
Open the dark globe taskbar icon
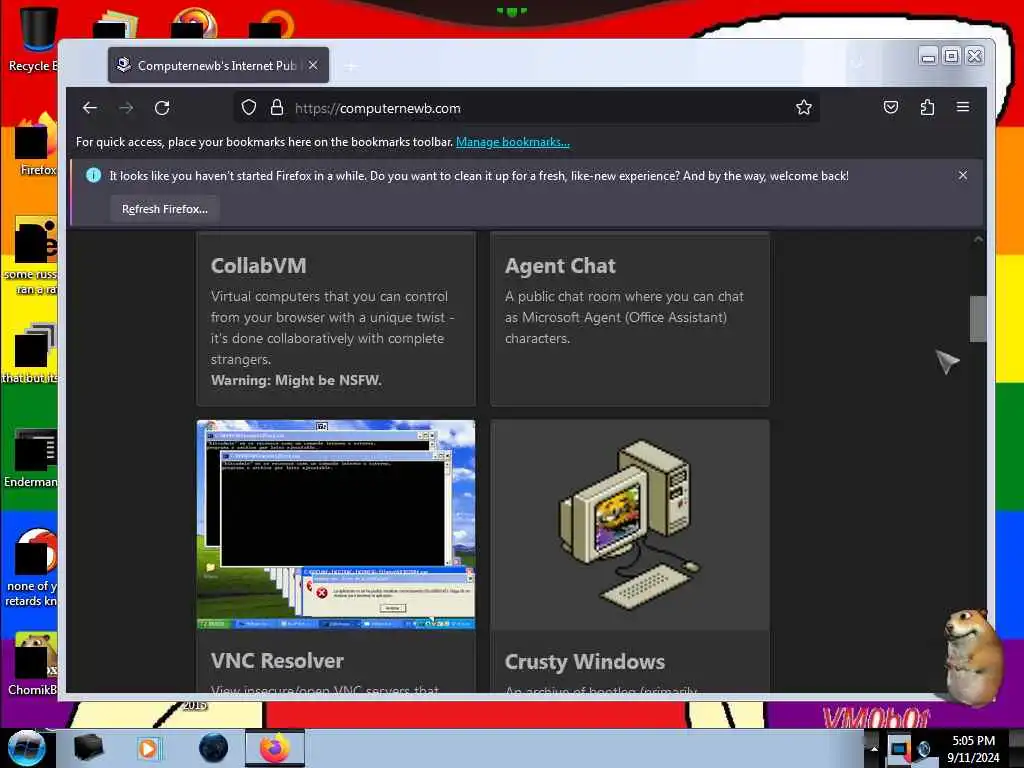tap(214, 748)
